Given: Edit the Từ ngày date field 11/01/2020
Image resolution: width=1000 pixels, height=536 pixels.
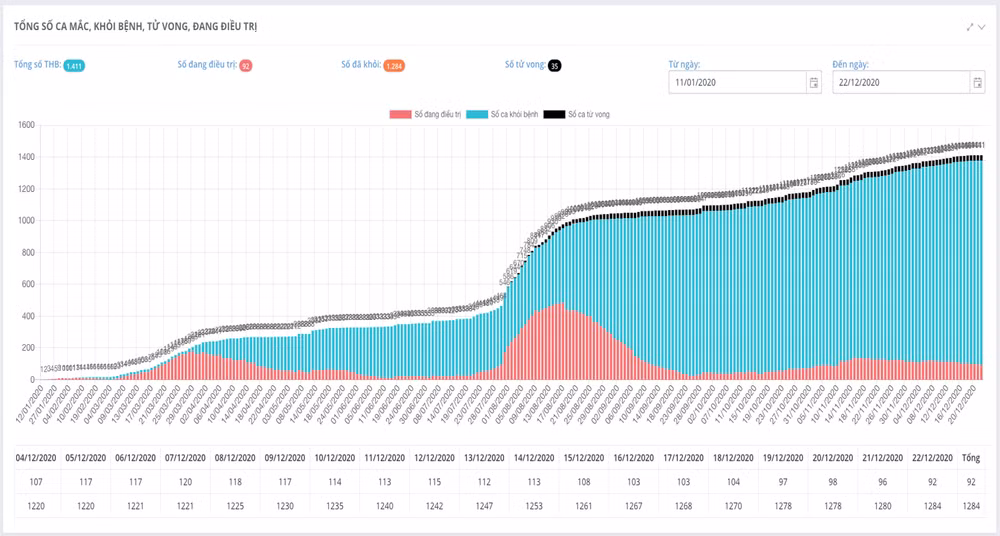Looking at the screenshot, I should coord(738,82).
